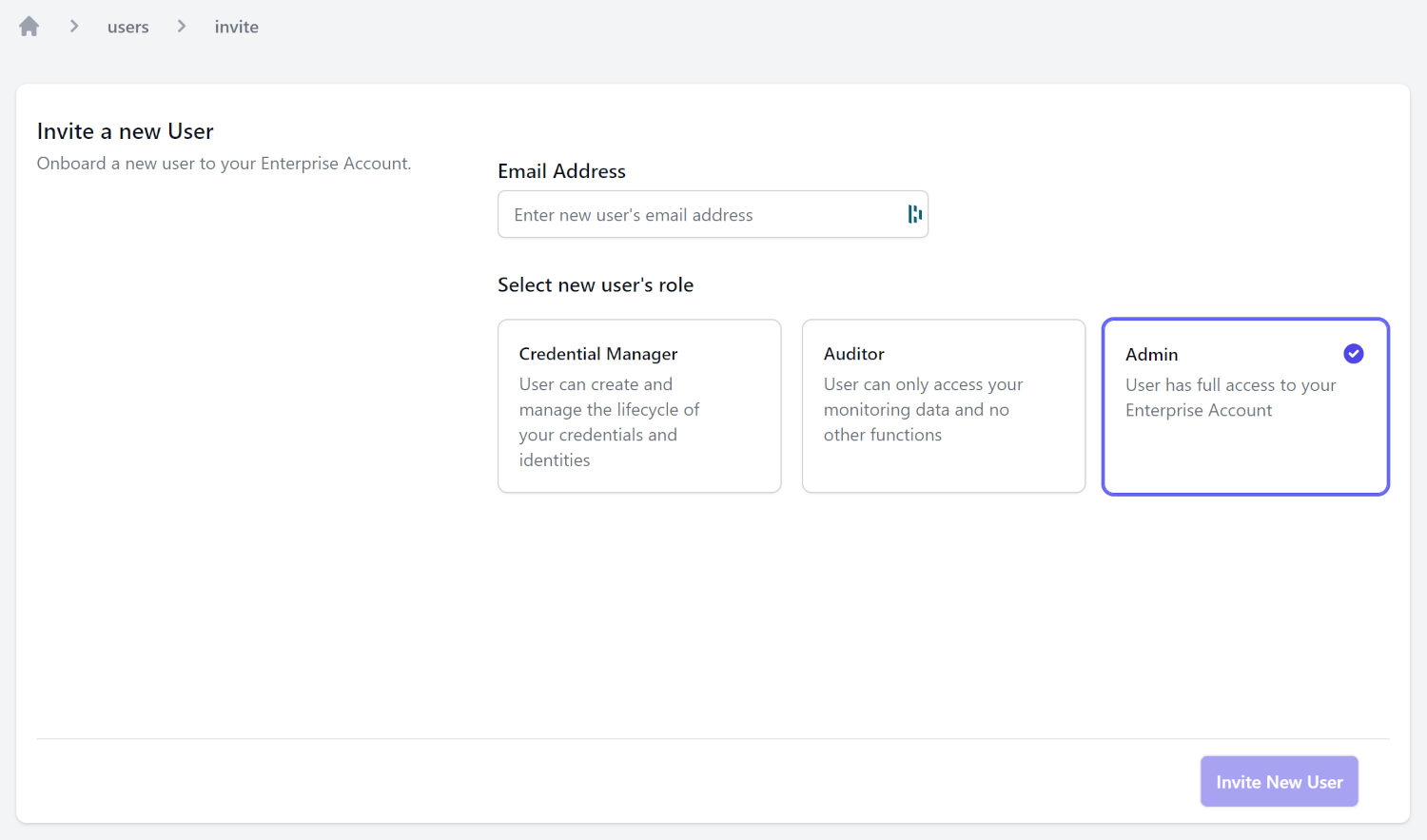Select the house icon to return home
This screenshot has width=1427, height=840.
coord(29,26)
